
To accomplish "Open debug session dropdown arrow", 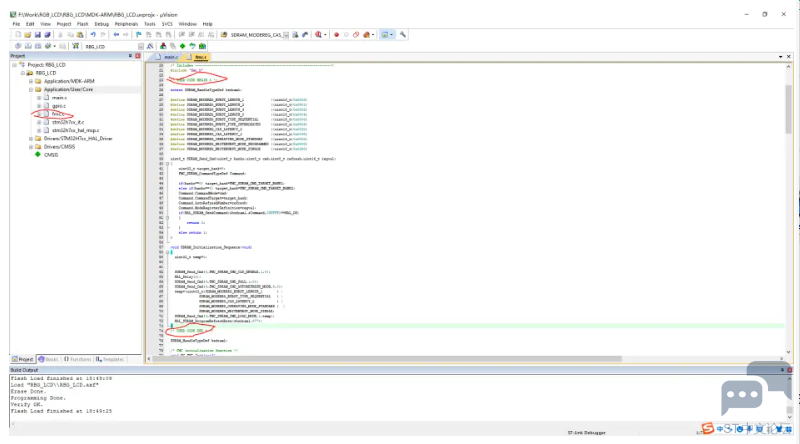I will pyautogui.click(x=325, y=35).
